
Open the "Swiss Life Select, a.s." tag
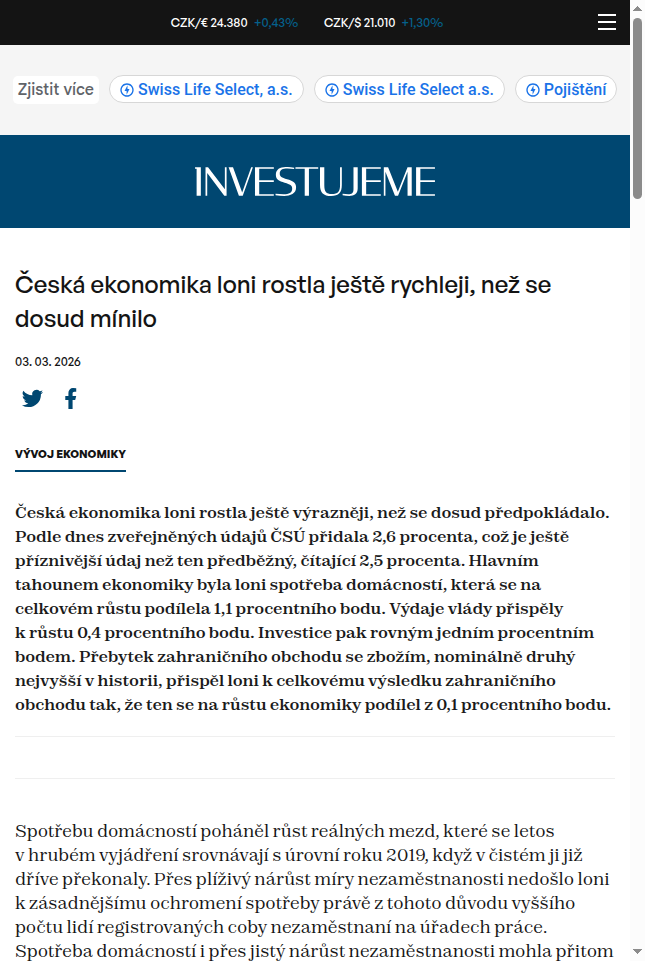click(206, 89)
